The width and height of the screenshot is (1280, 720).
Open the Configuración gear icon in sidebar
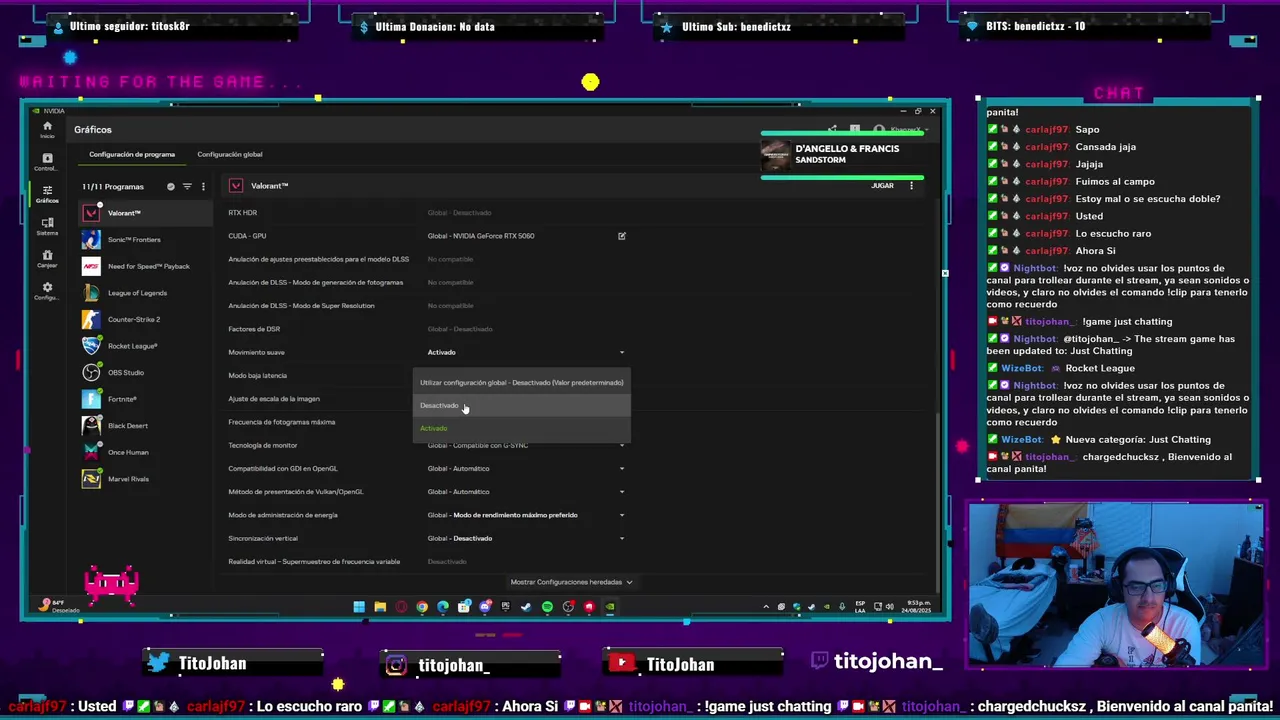47,290
